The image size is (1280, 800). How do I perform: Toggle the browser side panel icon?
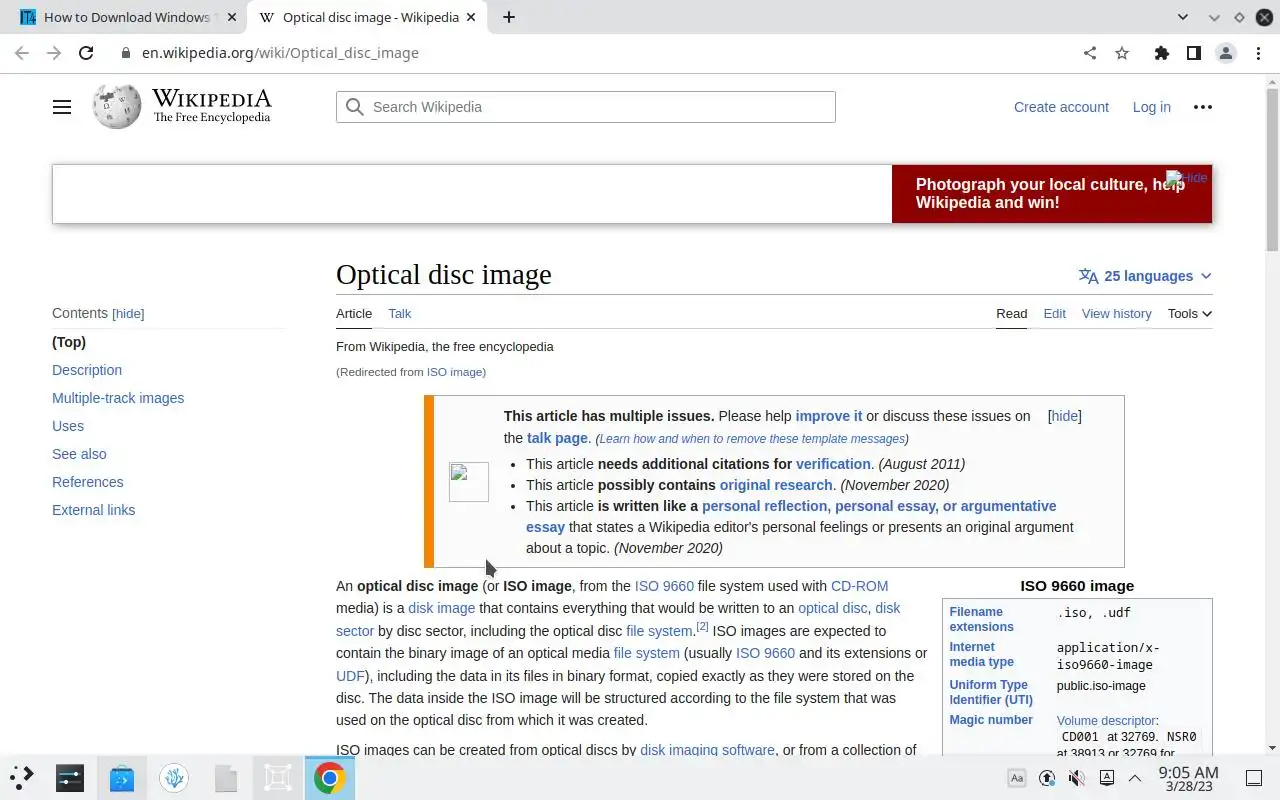(x=1193, y=53)
